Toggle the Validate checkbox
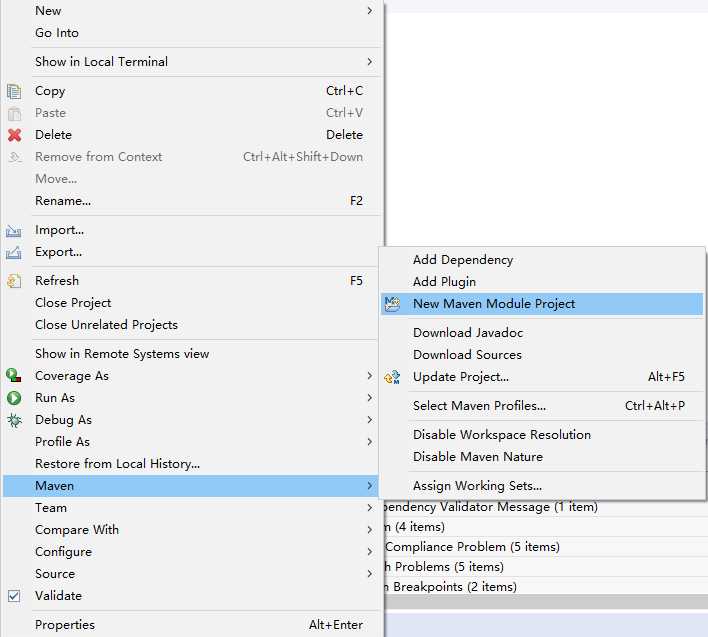The image size is (708, 637). [x=14, y=596]
